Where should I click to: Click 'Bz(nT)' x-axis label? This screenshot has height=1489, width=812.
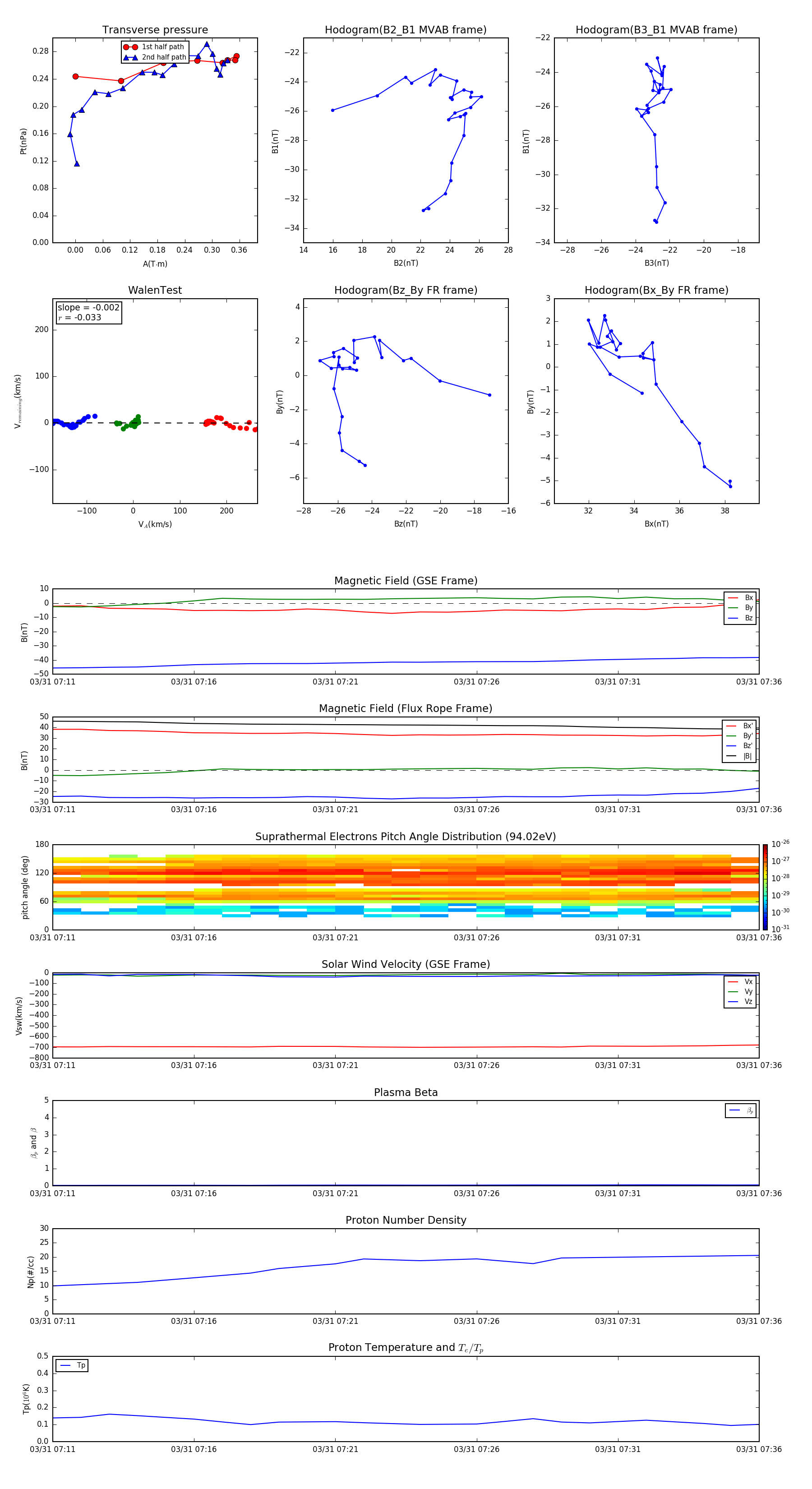click(406, 524)
